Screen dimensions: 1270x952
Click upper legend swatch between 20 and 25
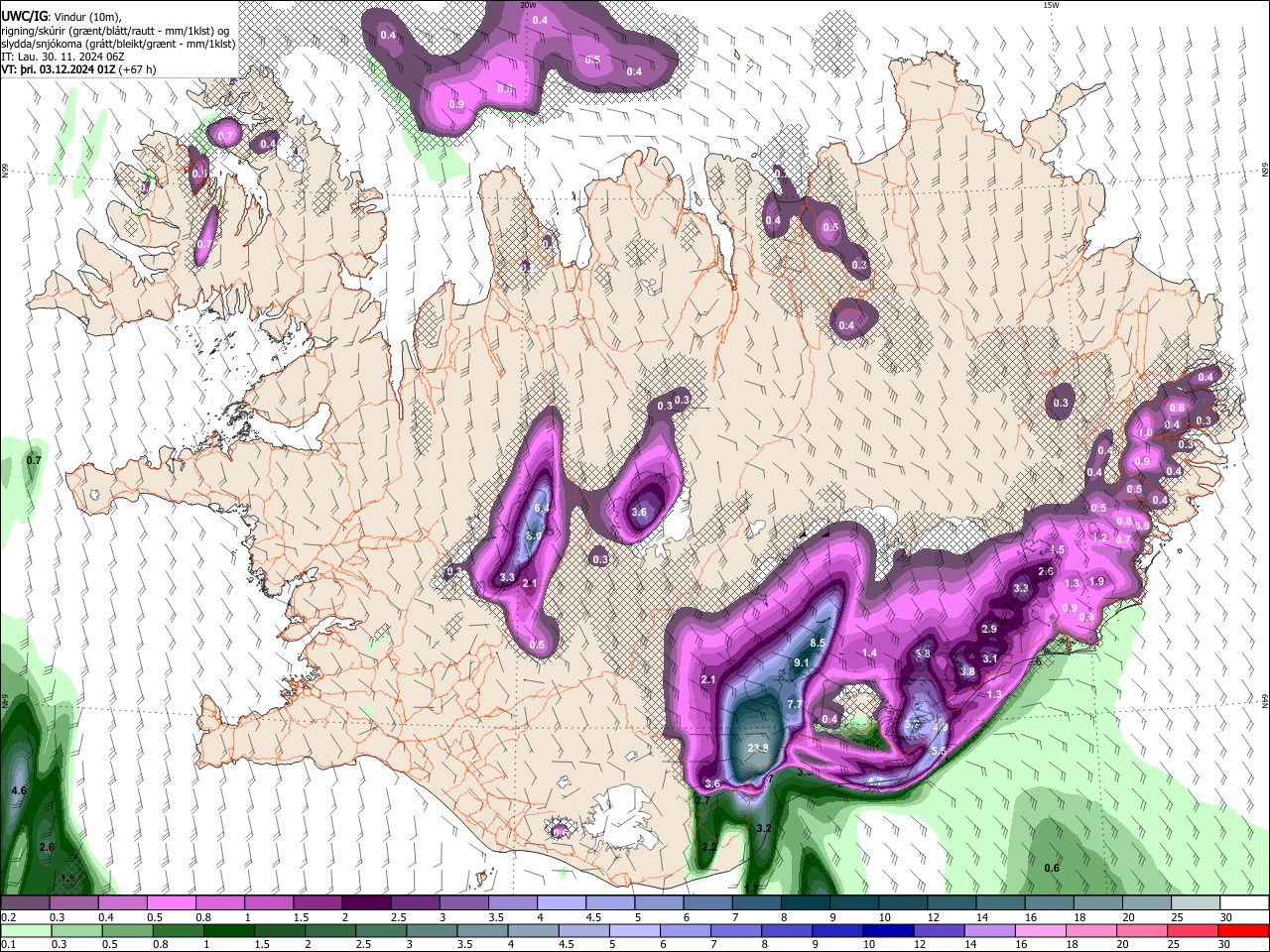coord(1148,903)
